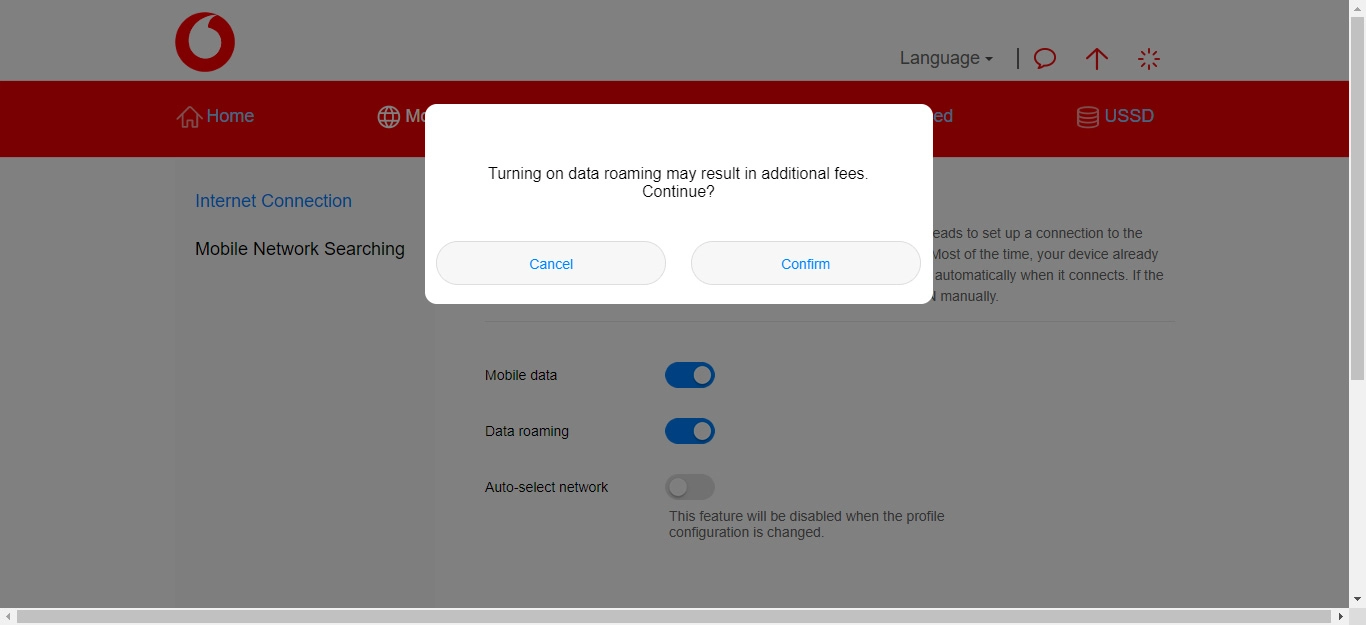Image resolution: width=1366 pixels, height=625 pixels.
Task: Enable Auto-select network
Action: (x=689, y=487)
